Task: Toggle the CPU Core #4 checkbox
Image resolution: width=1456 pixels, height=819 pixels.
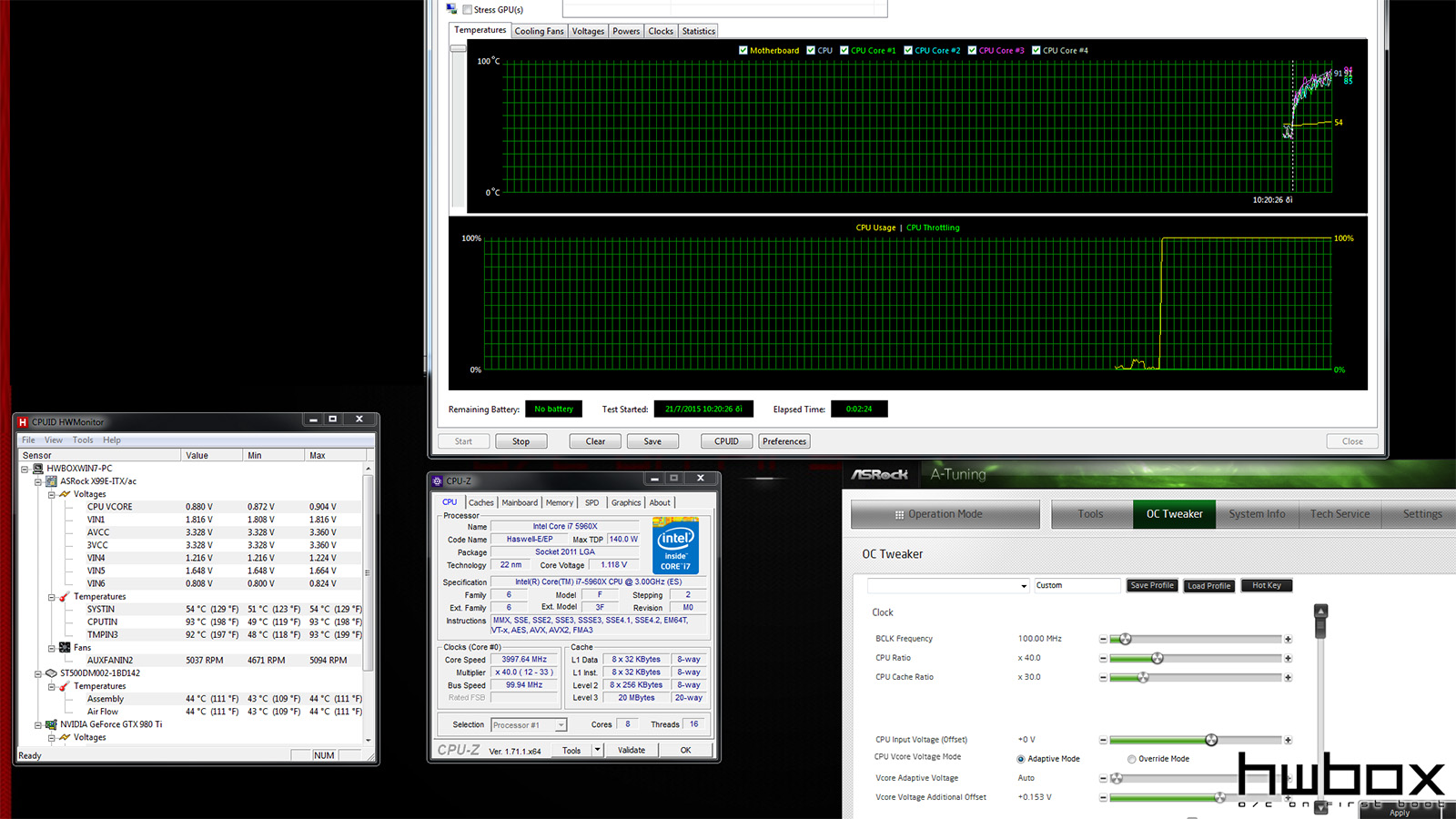Action: pos(1036,51)
